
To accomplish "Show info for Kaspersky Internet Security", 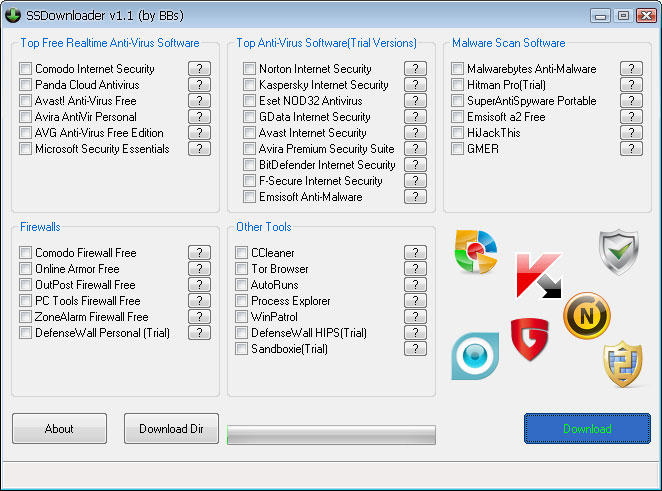I will pos(415,84).
